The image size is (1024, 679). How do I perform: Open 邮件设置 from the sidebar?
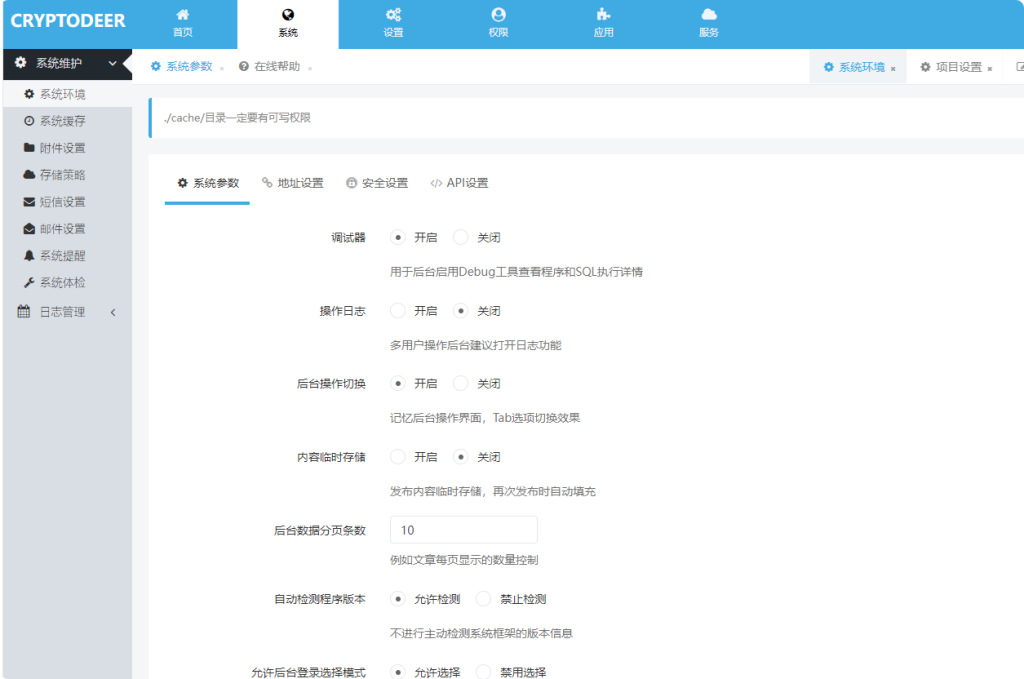point(62,228)
